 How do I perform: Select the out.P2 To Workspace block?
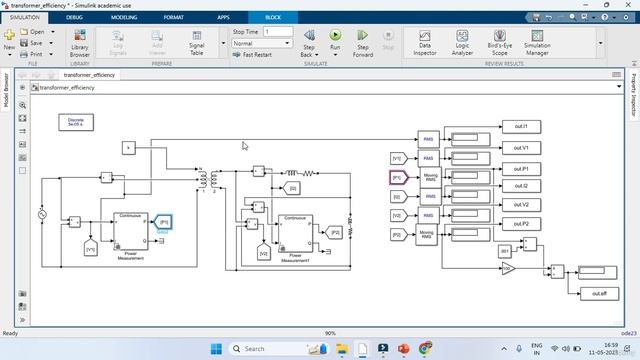(x=521, y=224)
